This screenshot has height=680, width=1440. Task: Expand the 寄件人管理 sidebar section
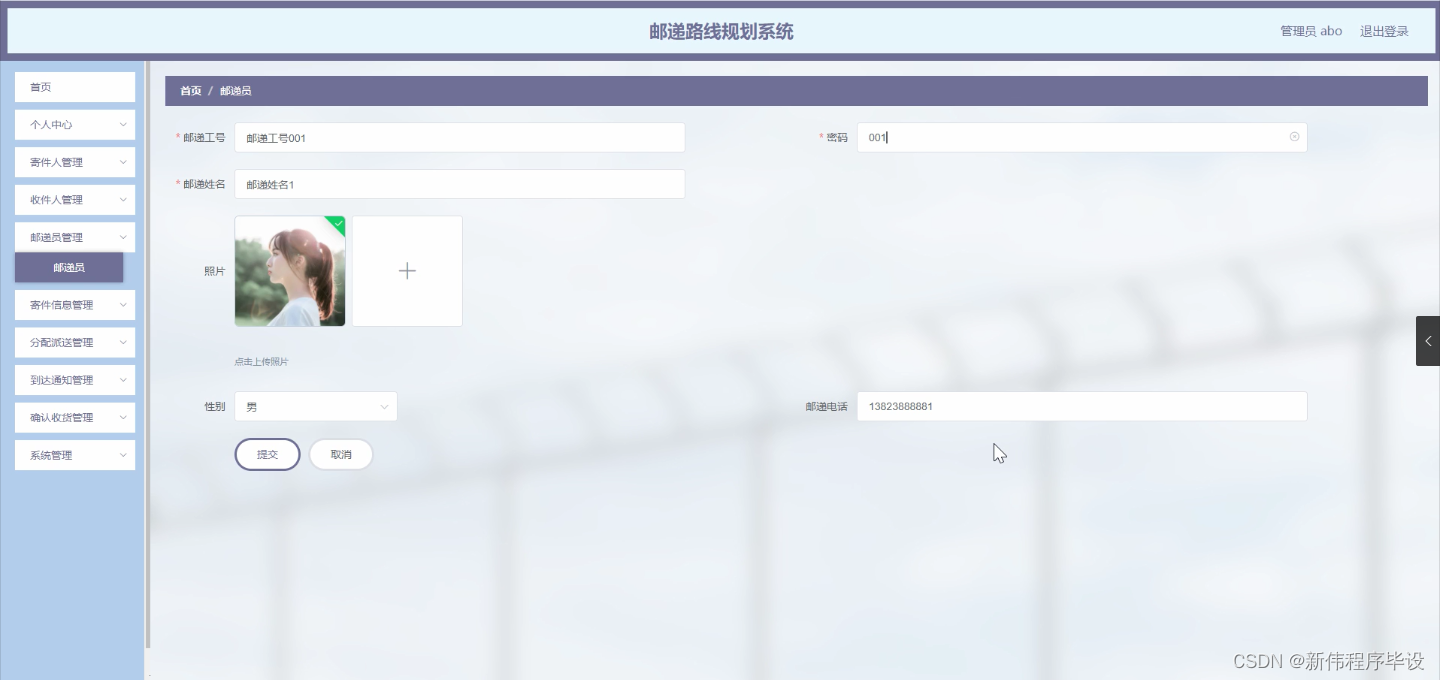click(x=74, y=162)
